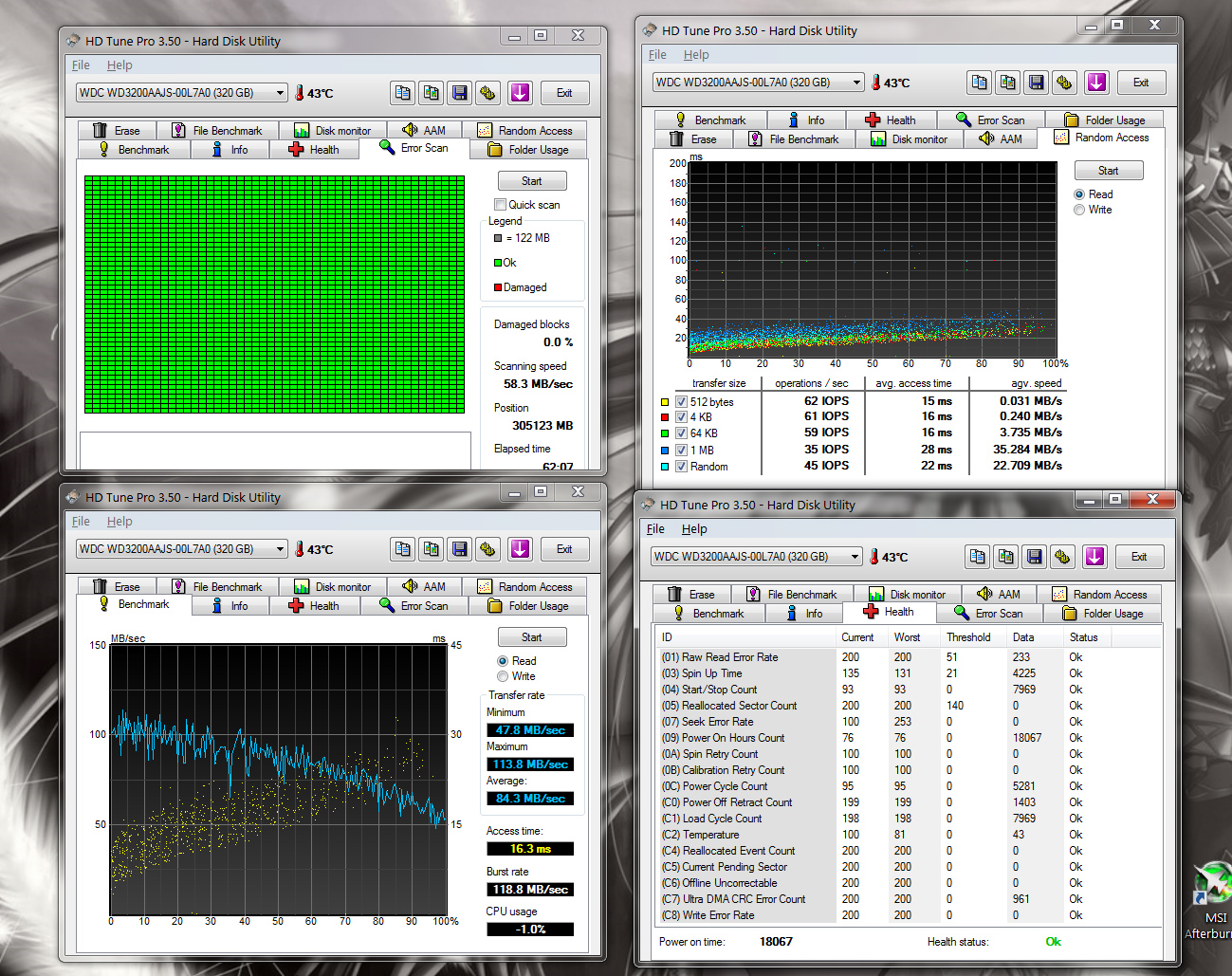Save screenshot floppy icon in Health window
The width and height of the screenshot is (1232, 976).
pos(1035,557)
